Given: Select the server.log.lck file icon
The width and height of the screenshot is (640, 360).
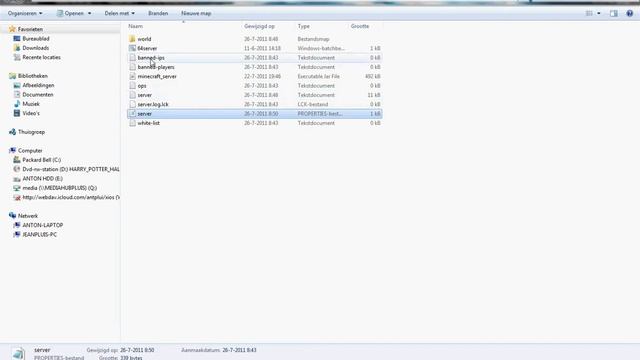Looking at the screenshot, I should (132, 104).
